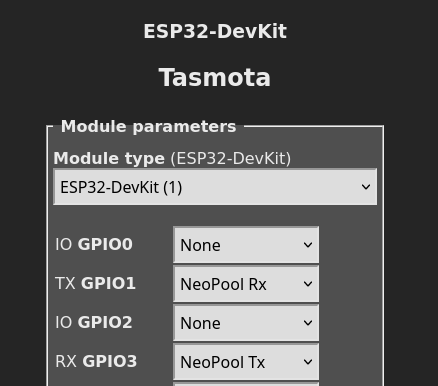The width and height of the screenshot is (438, 386).
Task: Open the NeoPool Tx dropdown
Action: (x=246, y=362)
